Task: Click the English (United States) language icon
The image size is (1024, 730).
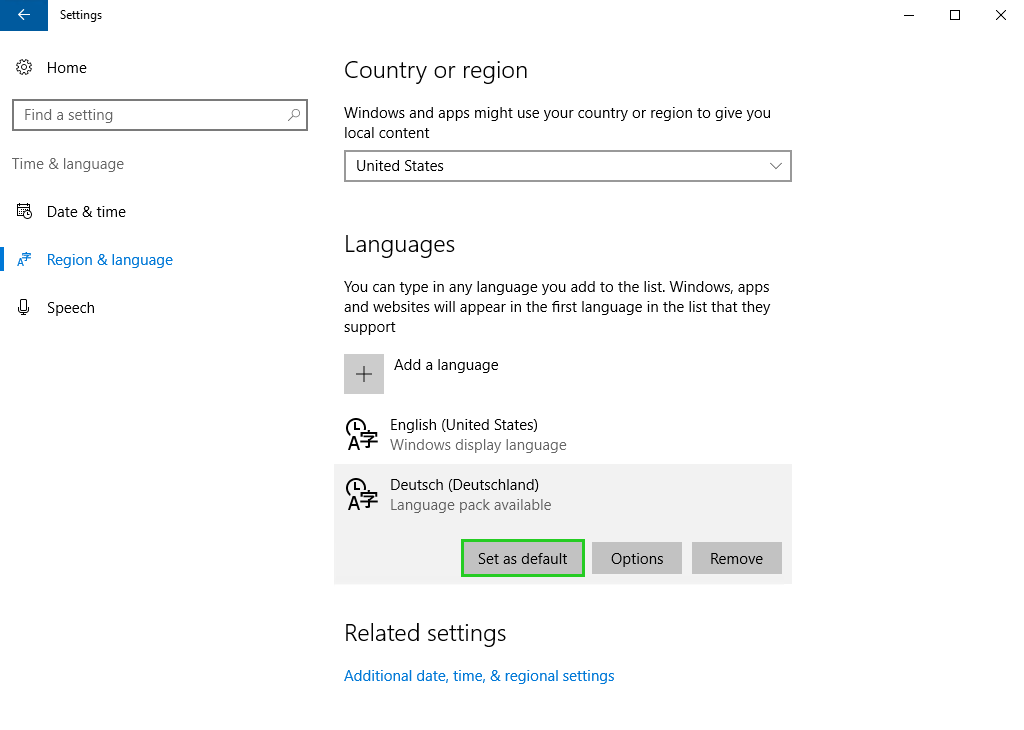Action: coord(361,434)
